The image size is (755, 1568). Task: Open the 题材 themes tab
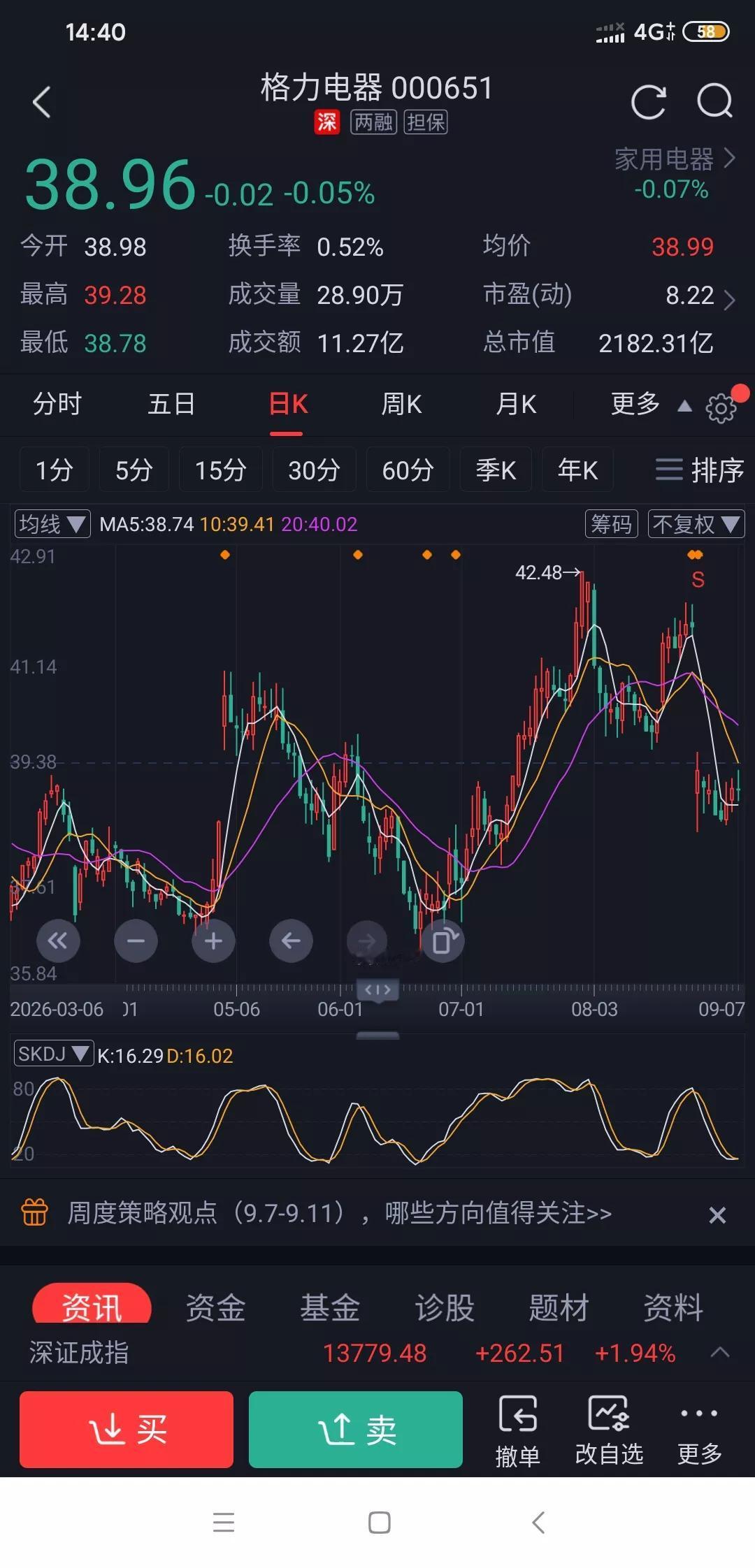tap(559, 1307)
